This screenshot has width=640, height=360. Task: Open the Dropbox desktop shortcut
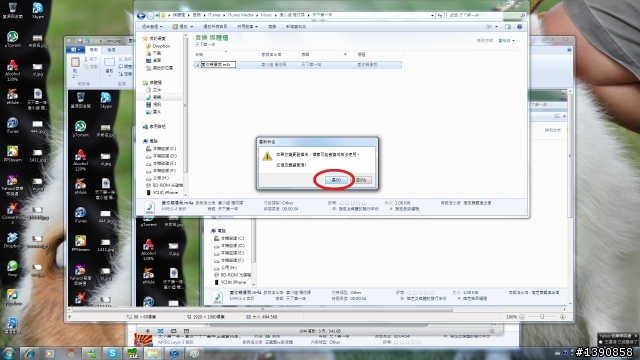pos(12,240)
